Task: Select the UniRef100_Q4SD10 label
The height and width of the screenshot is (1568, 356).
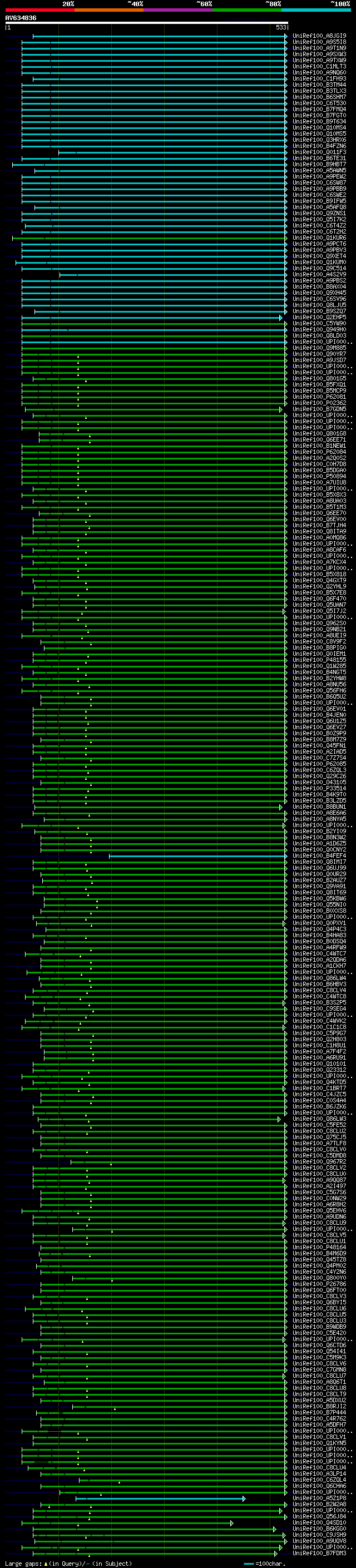Action: click(319, 1523)
